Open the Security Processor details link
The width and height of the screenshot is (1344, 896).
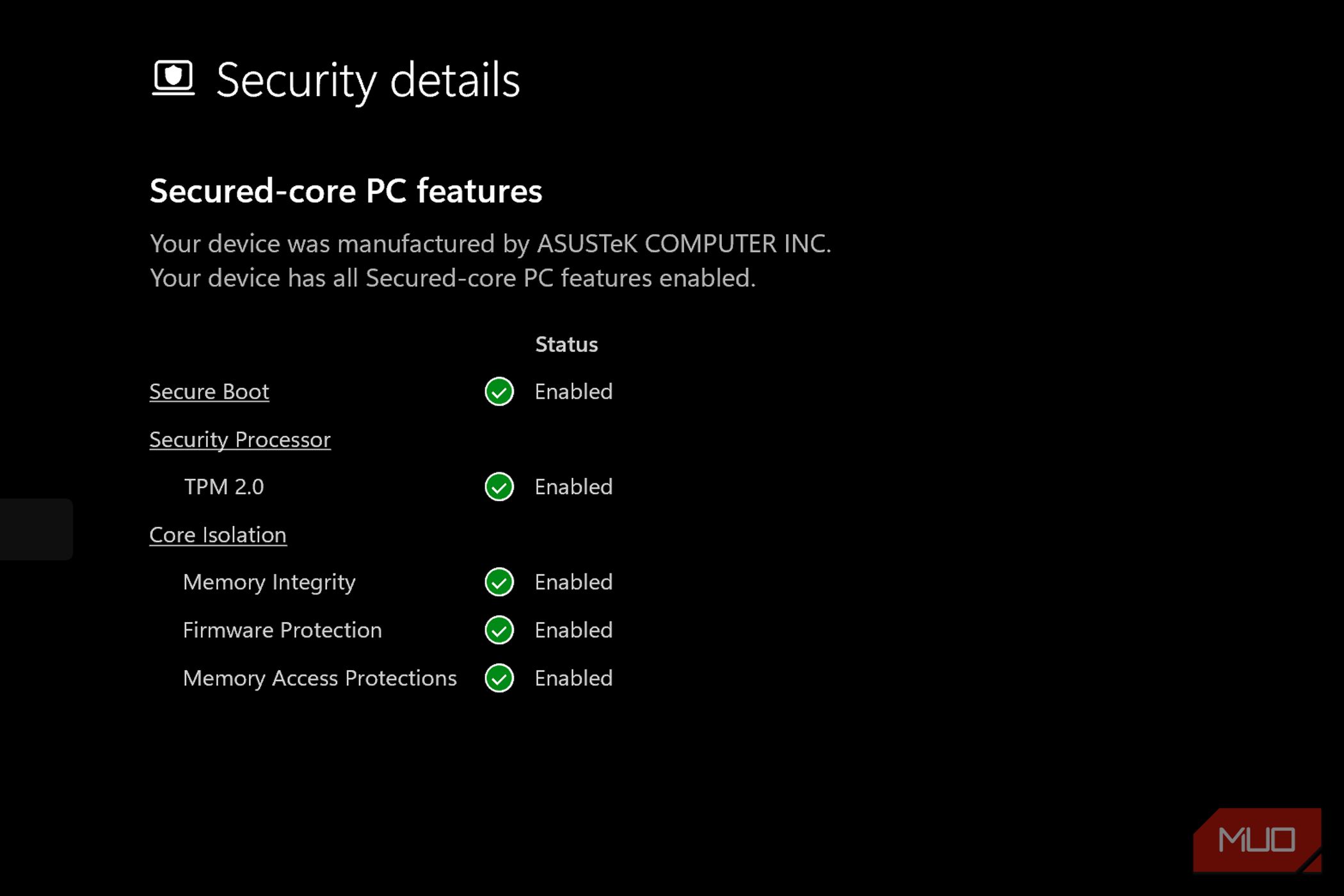pos(240,440)
